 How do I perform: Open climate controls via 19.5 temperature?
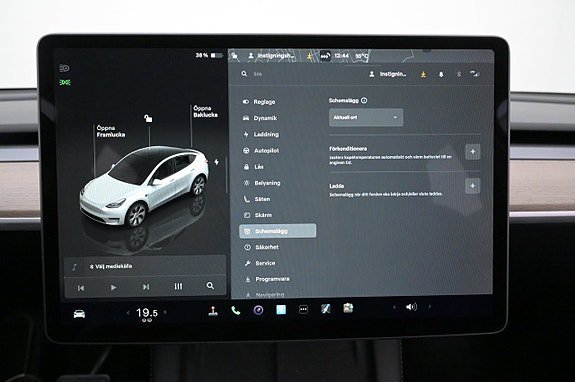tap(147, 314)
